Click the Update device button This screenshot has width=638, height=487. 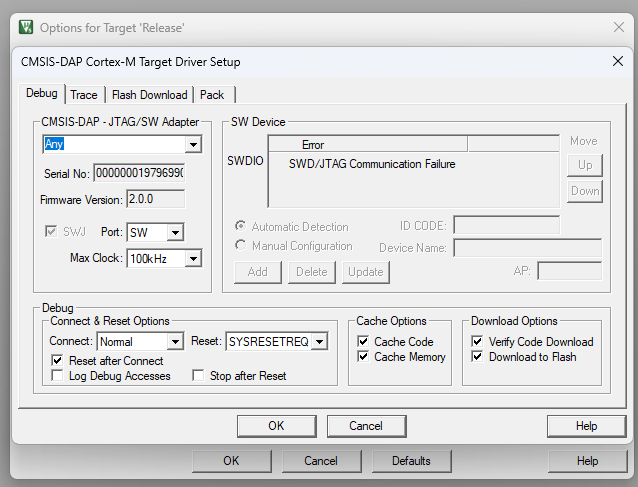pos(366,272)
